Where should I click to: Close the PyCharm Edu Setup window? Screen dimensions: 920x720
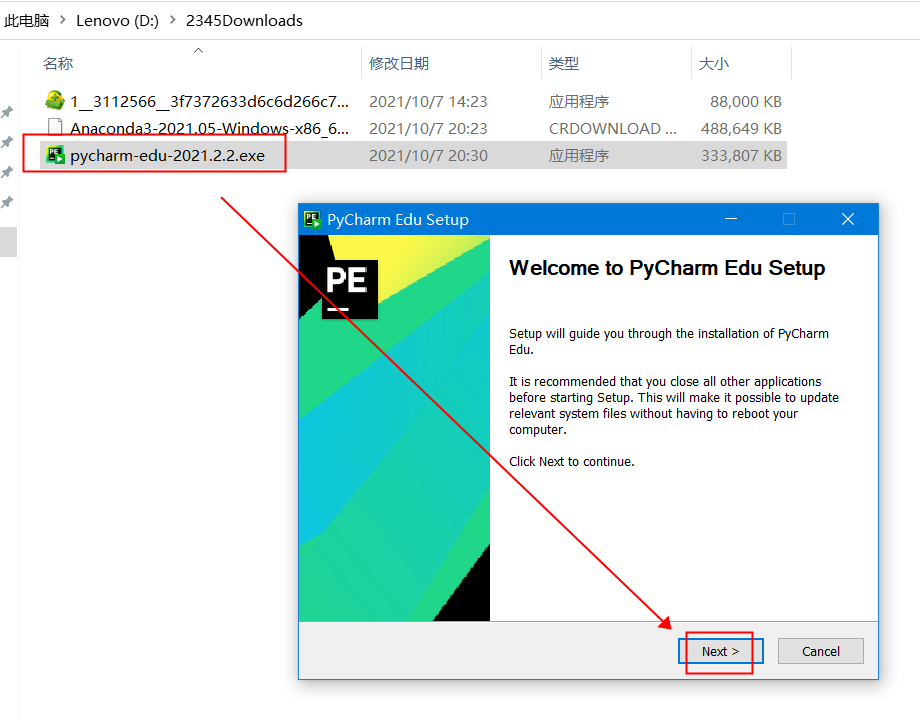pos(848,219)
